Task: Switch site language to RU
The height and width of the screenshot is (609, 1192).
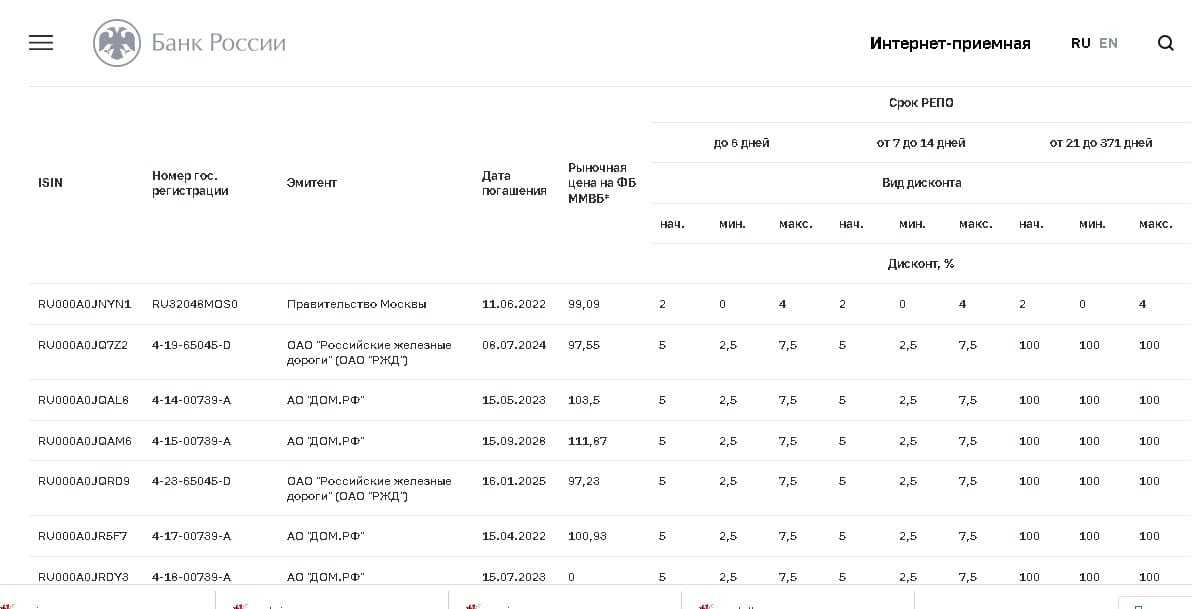Action: [x=1080, y=43]
